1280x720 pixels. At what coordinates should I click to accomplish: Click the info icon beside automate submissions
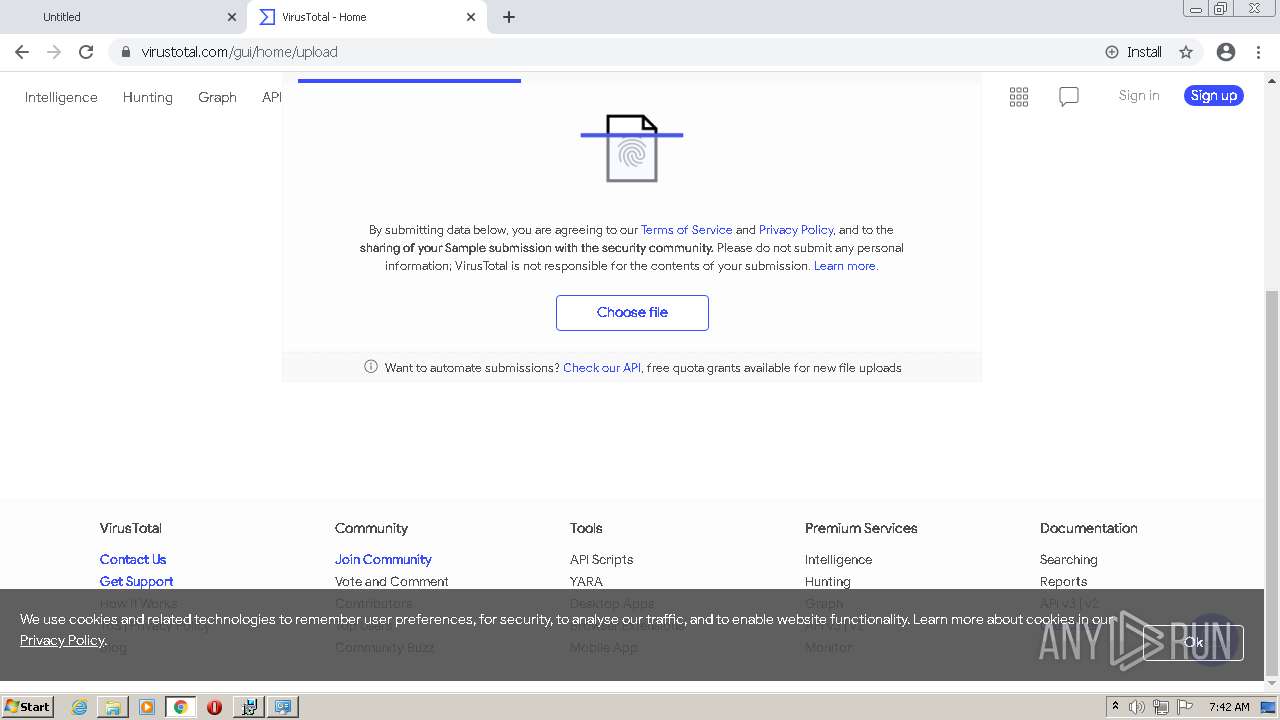click(371, 367)
